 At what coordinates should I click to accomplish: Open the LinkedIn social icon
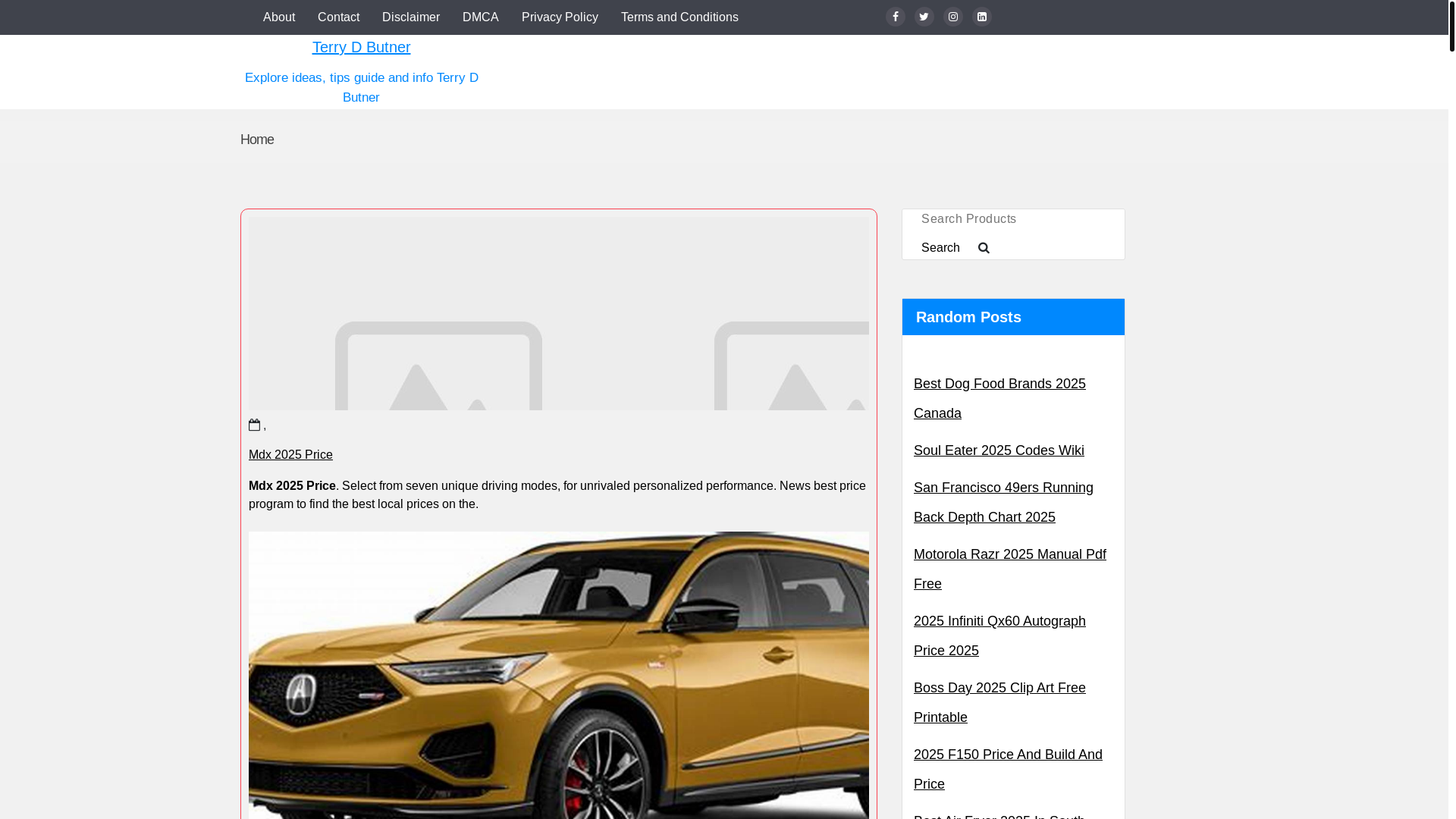coord(982,17)
